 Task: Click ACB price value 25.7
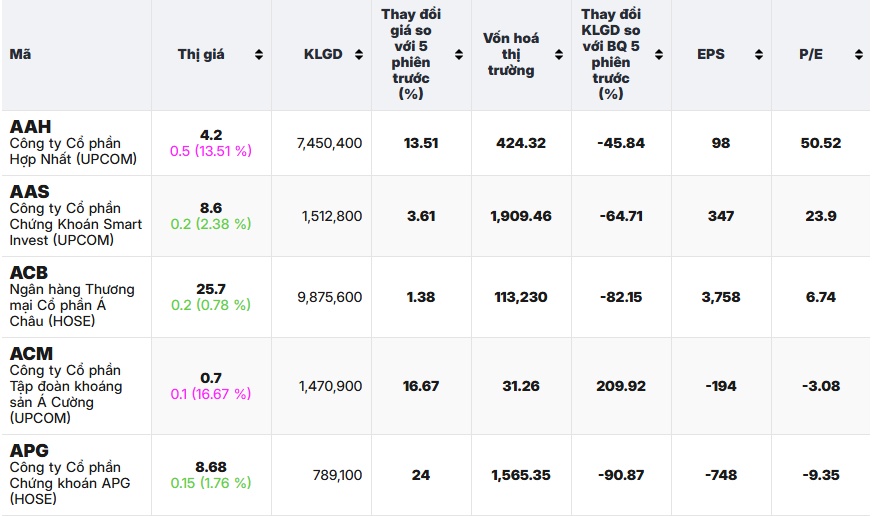(211, 289)
